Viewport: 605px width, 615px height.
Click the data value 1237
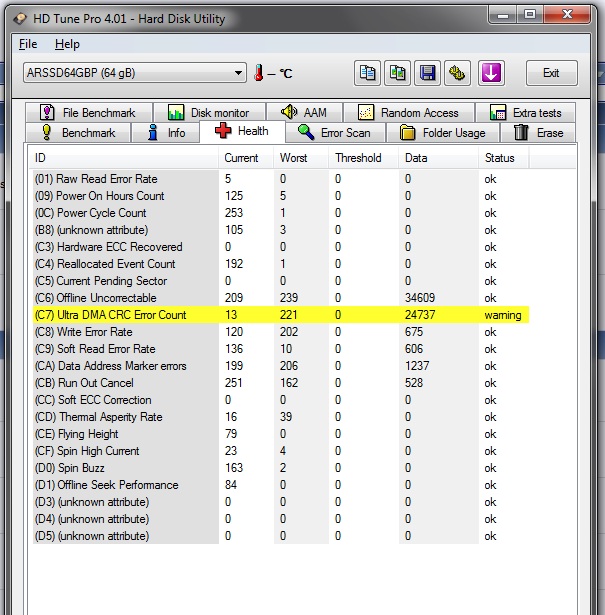click(417, 366)
